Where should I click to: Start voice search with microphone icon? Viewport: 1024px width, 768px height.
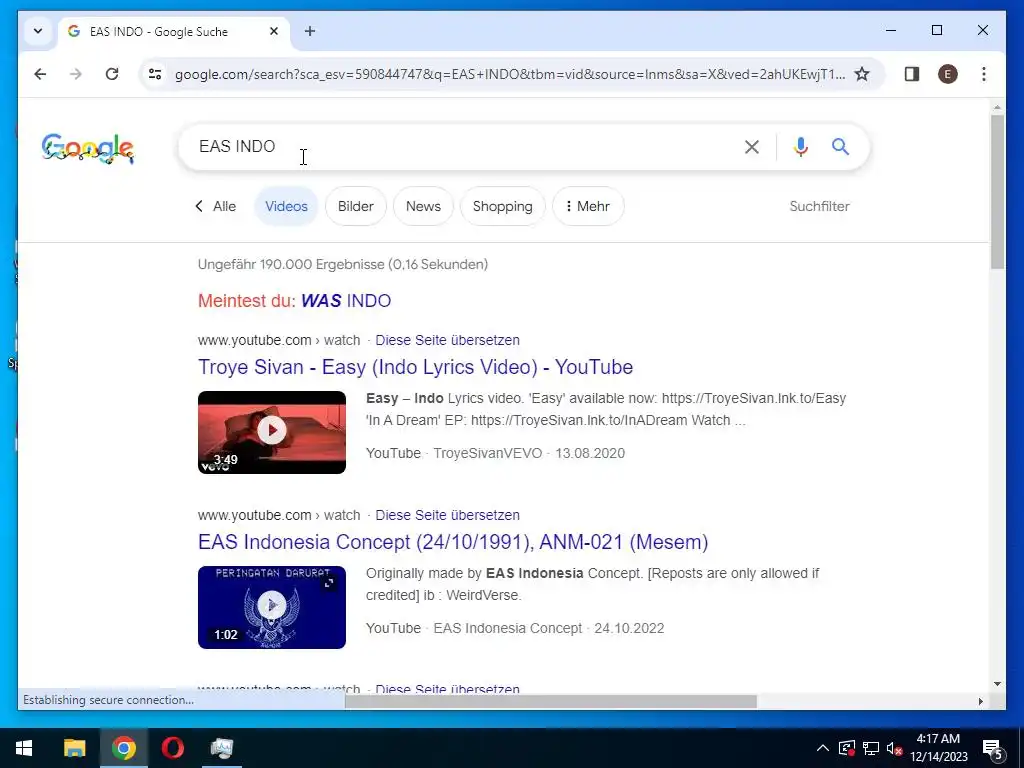pos(801,147)
